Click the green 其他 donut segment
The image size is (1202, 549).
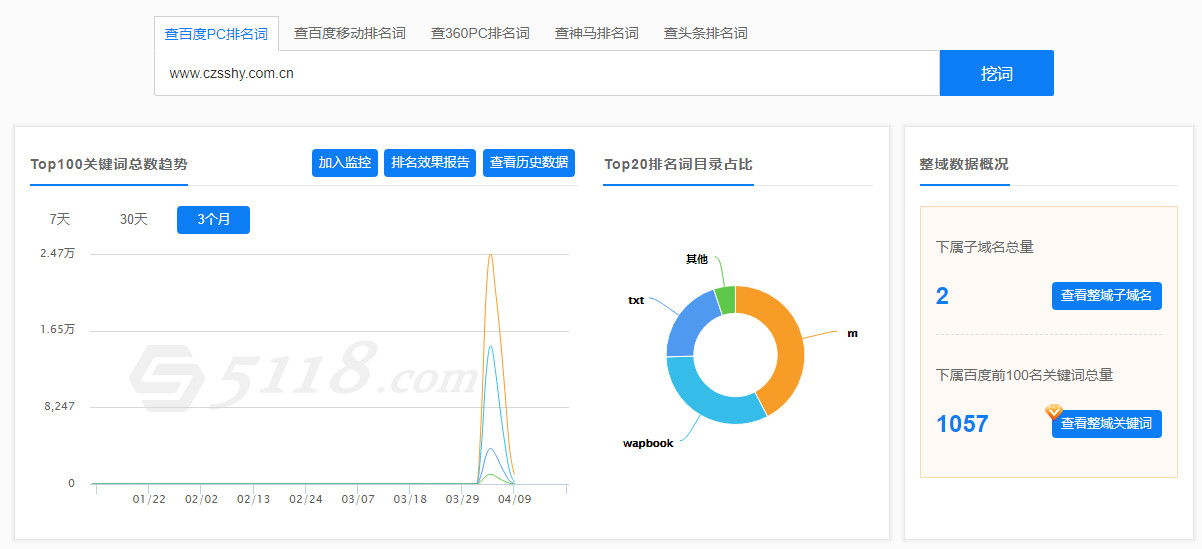(726, 299)
